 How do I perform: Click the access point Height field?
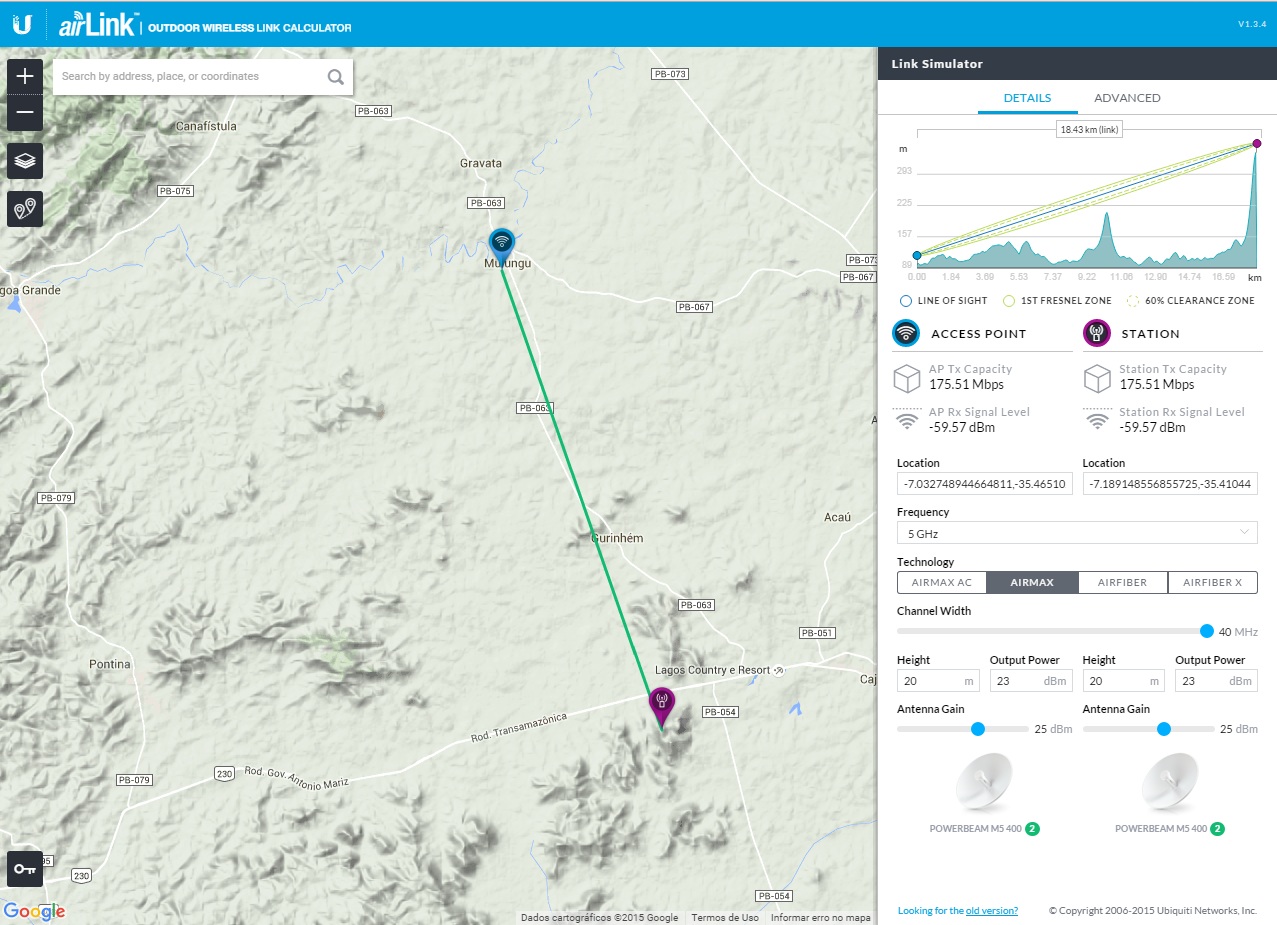coord(938,681)
